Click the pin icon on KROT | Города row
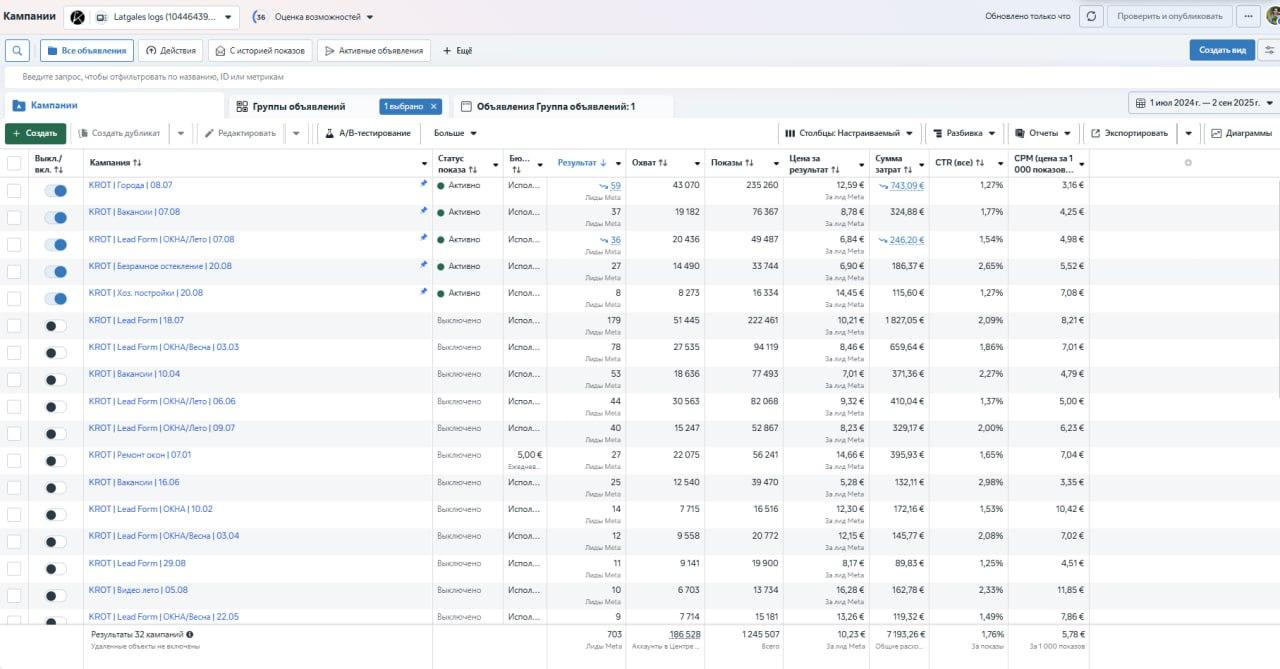 tap(423, 184)
